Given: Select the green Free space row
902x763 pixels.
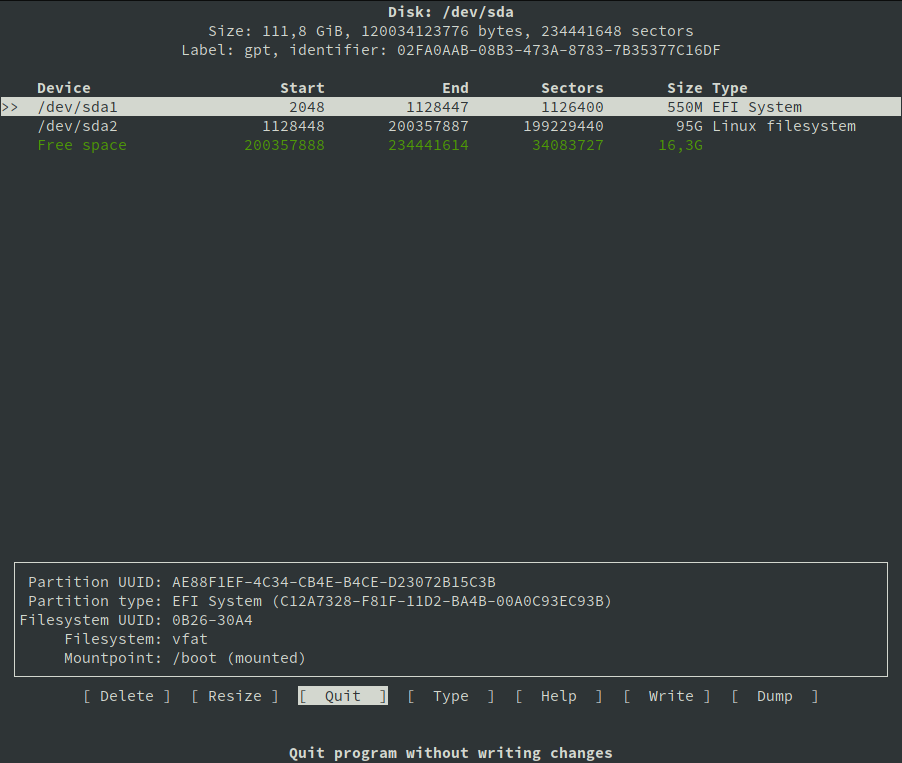Looking at the screenshot, I should click(x=82, y=145).
